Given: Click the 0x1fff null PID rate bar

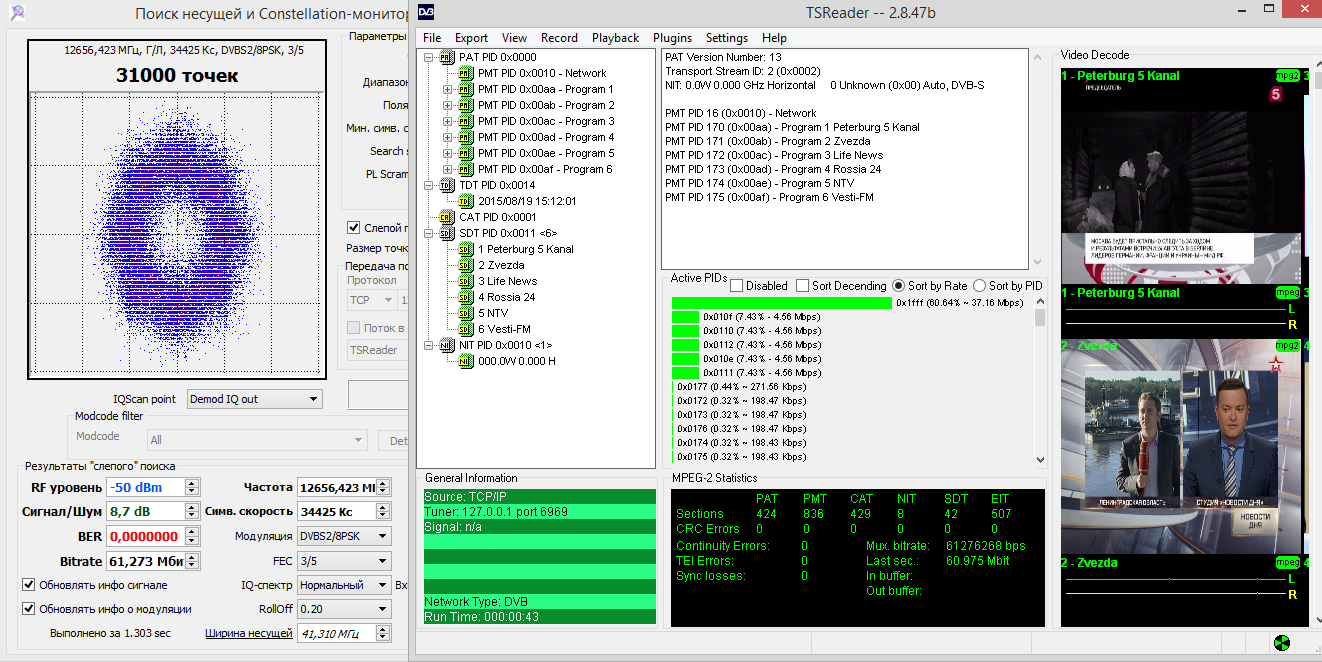Looking at the screenshot, I should 782,303.
